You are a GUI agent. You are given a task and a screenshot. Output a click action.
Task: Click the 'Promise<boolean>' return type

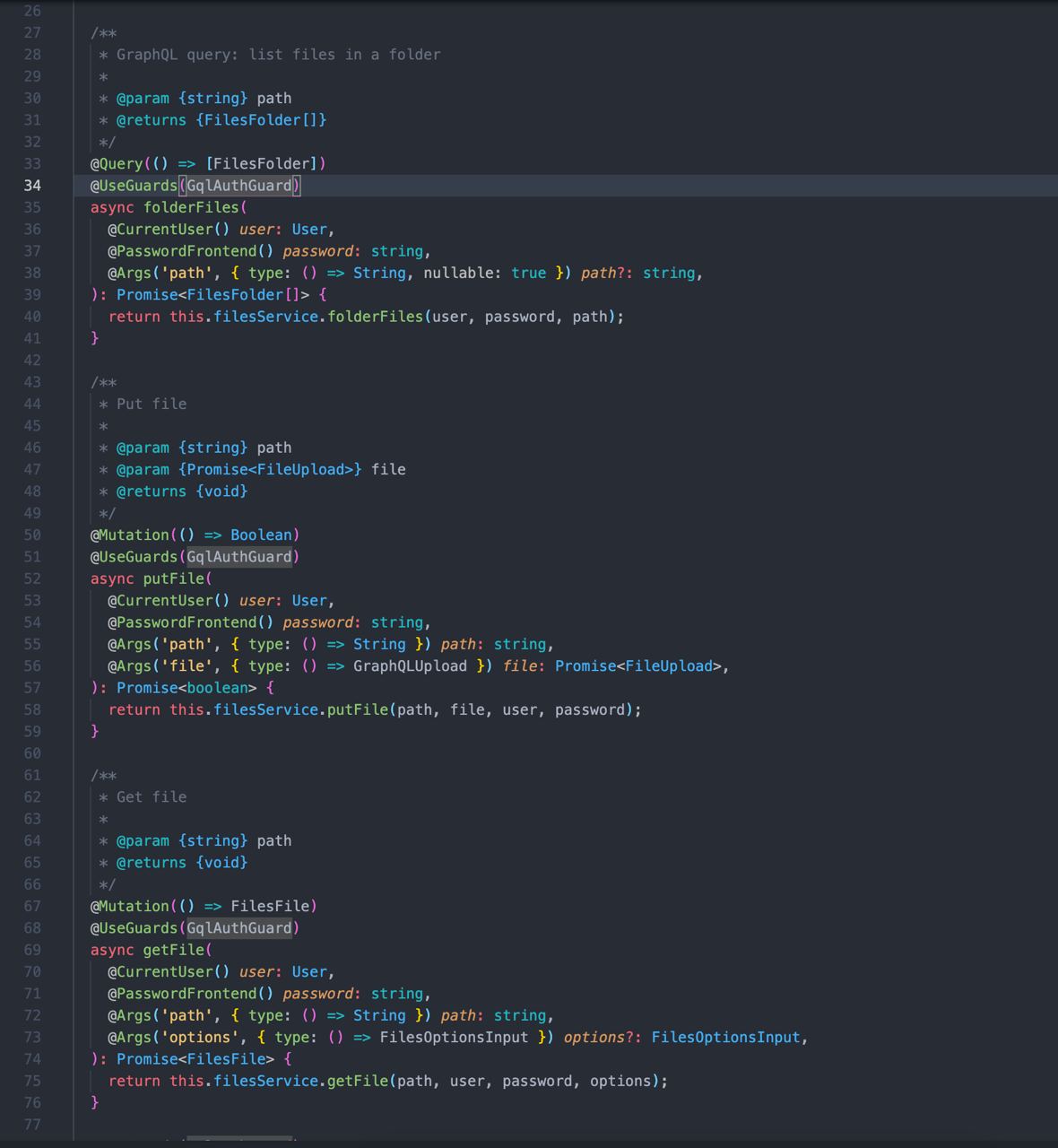186,688
